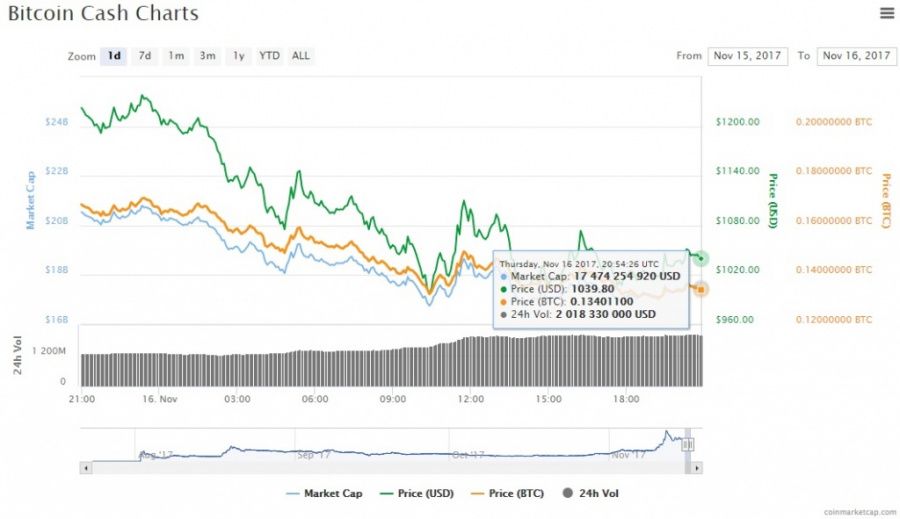Click the navigator right scroll arrow
Image resolution: width=900 pixels, height=519 pixels.
coord(697,468)
